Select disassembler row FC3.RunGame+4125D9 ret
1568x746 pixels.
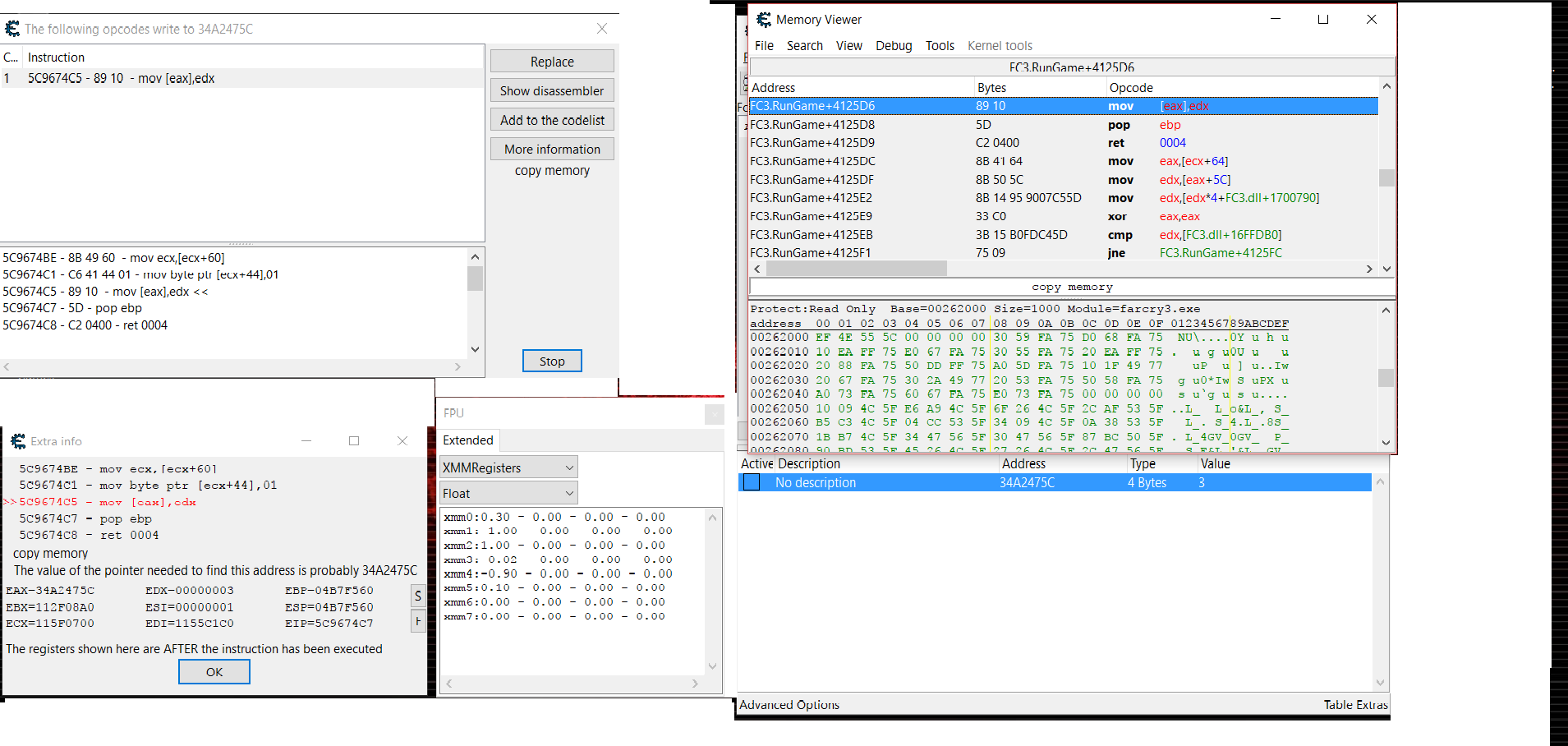click(x=1064, y=143)
